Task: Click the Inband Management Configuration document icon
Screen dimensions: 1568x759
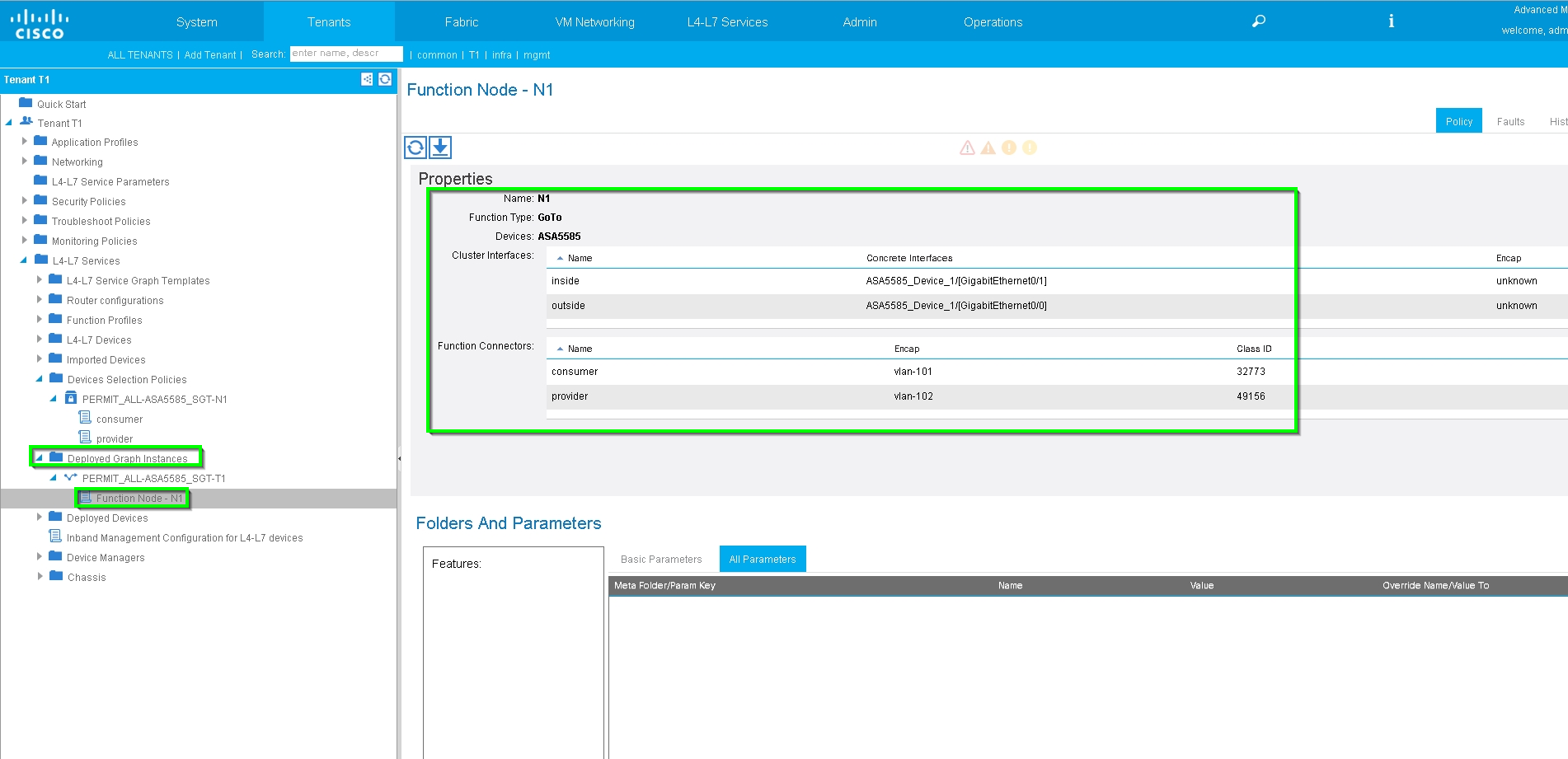Action: coord(55,536)
